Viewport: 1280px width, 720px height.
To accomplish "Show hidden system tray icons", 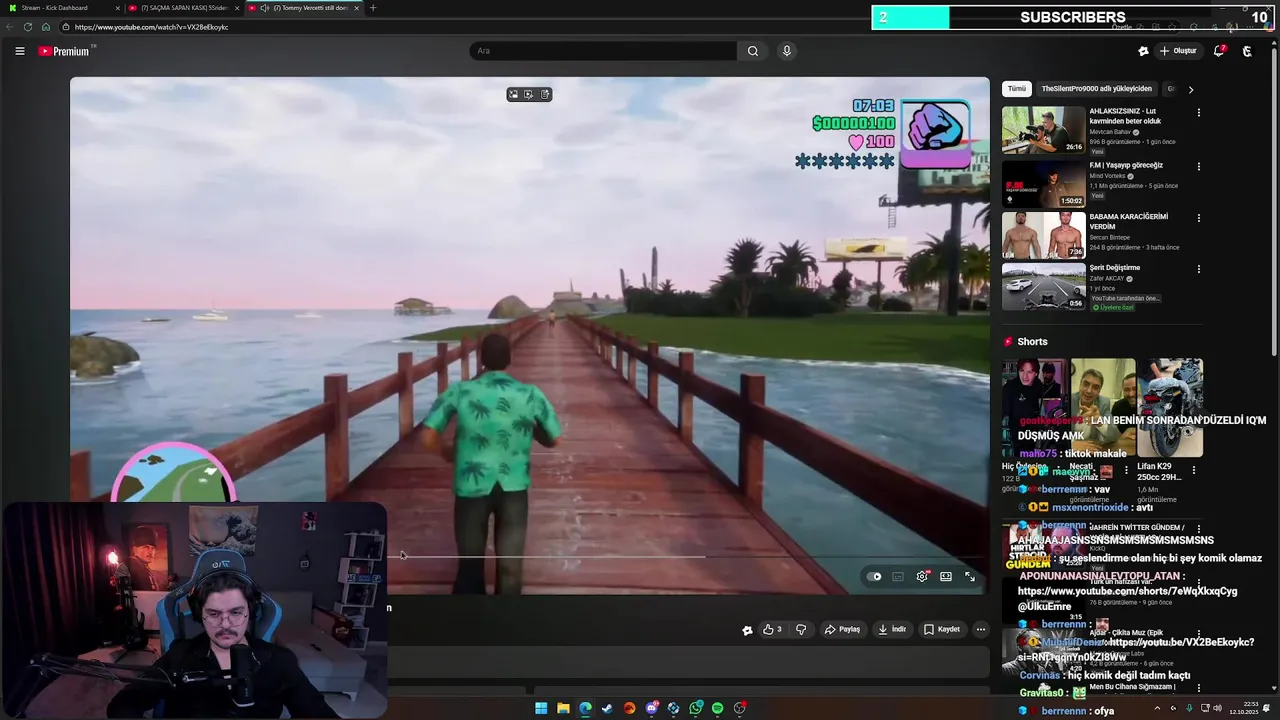I will click(x=1157, y=708).
